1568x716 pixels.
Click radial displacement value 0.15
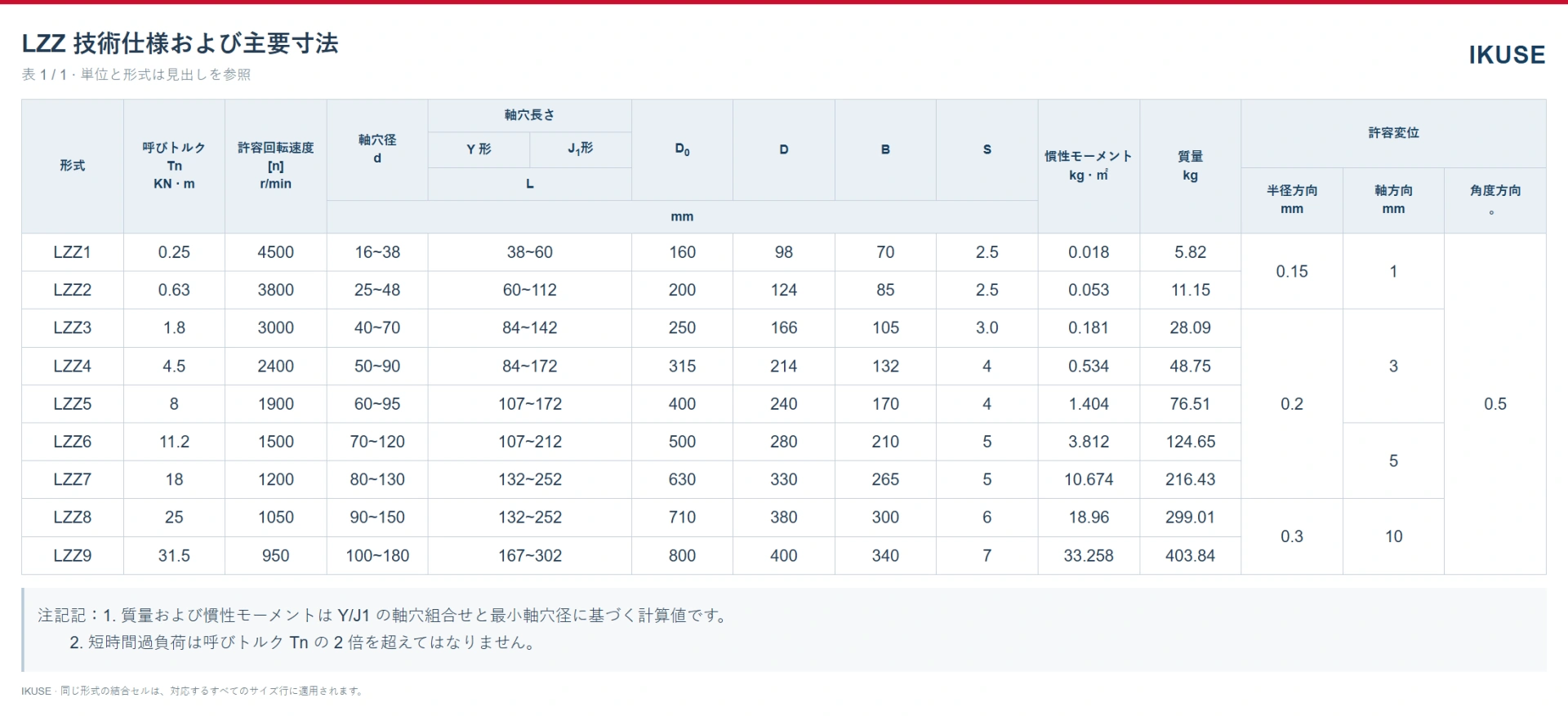pyautogui.click(x=1292, y=272)
